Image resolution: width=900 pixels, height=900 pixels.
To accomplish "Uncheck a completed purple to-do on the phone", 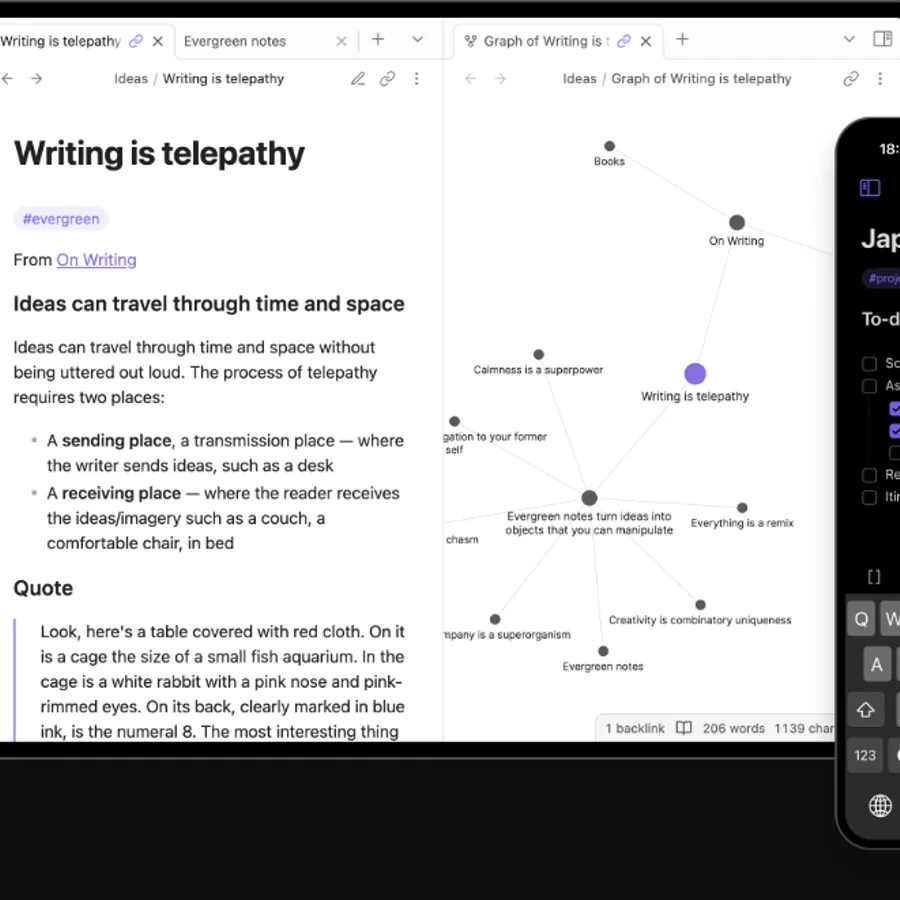I will 896,408.
